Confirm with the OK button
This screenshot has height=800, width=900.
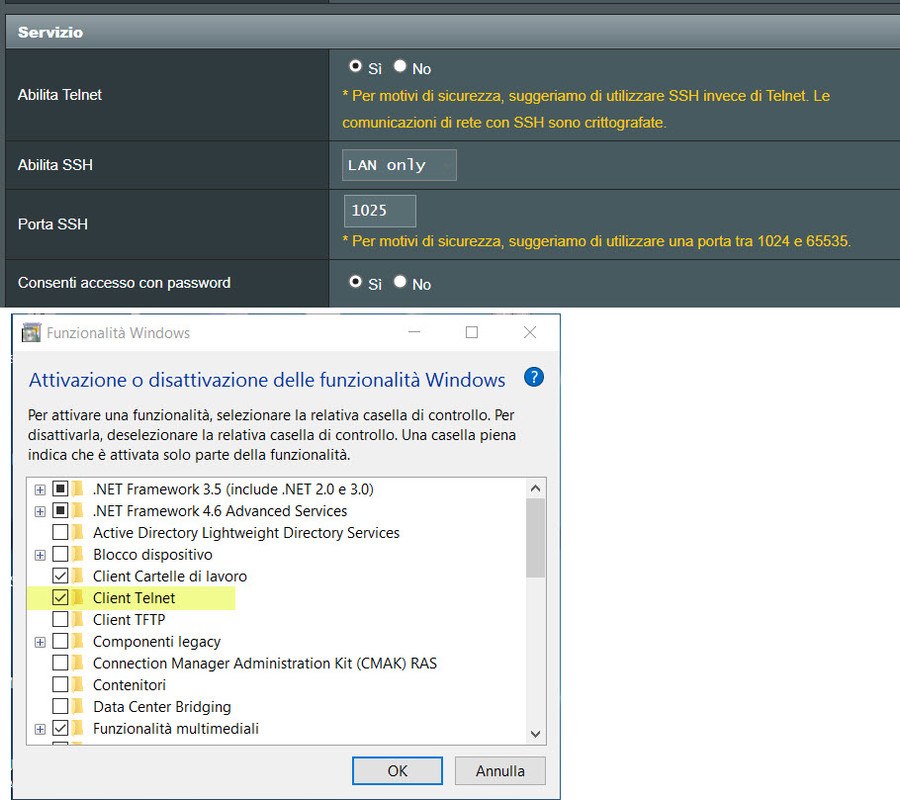click(397, 771)
